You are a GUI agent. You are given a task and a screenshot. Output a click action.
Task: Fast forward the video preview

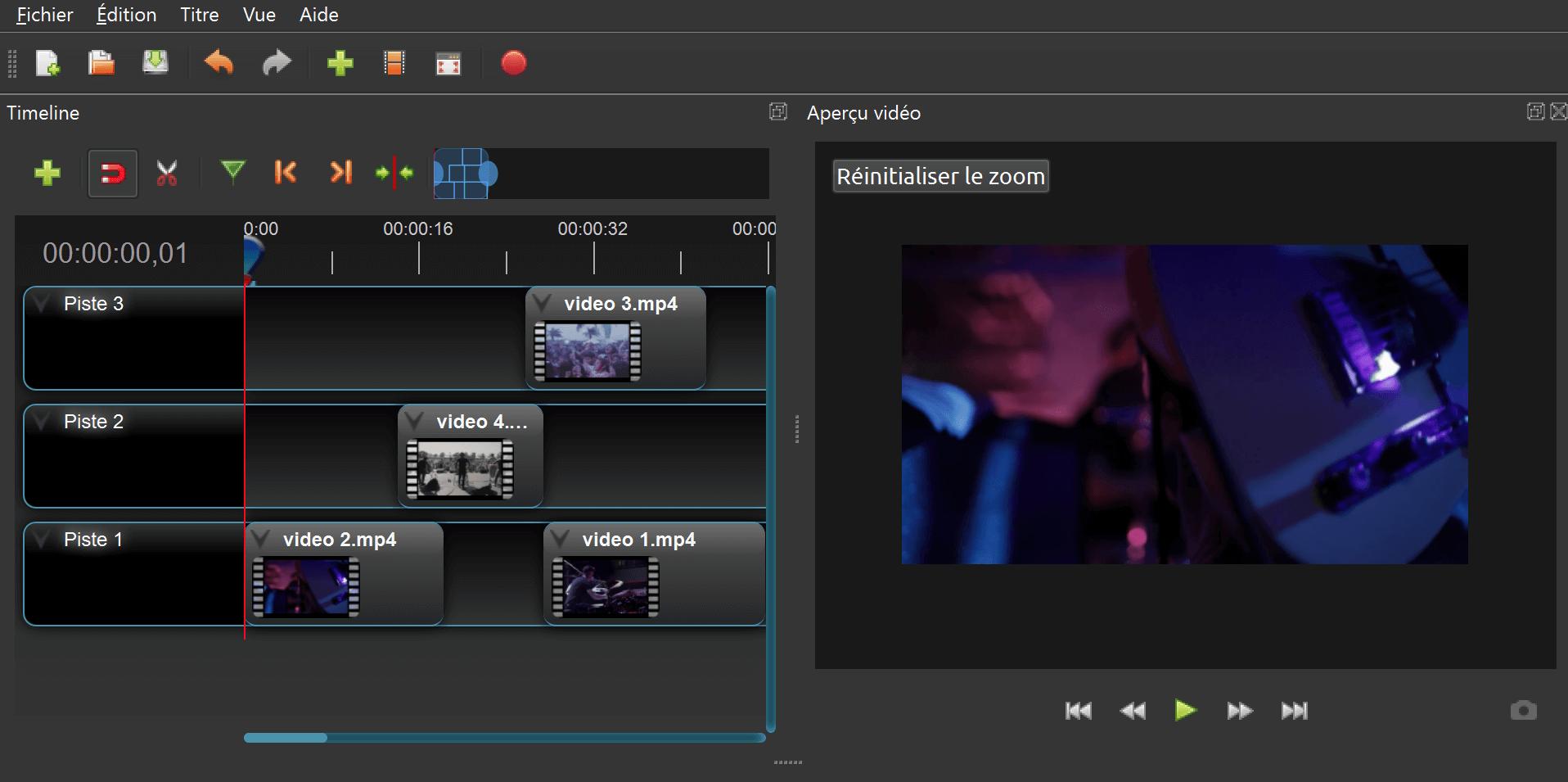coord(1240,711)
